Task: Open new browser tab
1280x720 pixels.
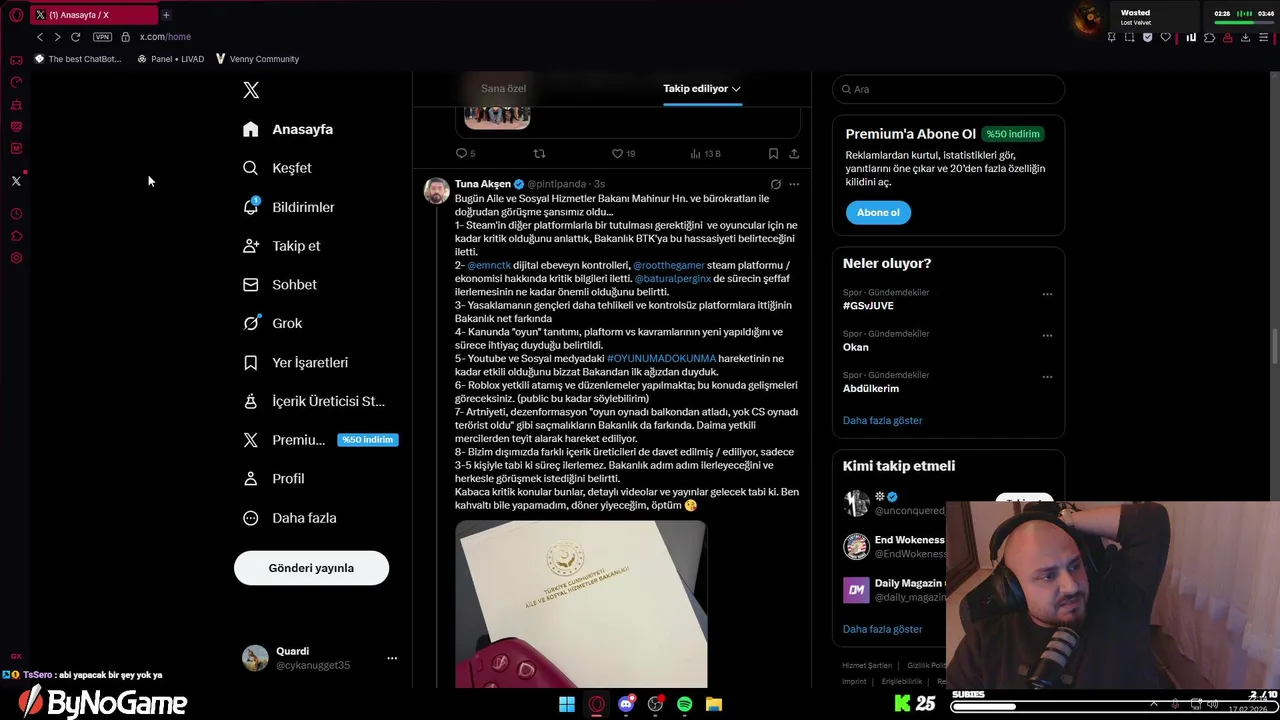Action: [166, 15]
